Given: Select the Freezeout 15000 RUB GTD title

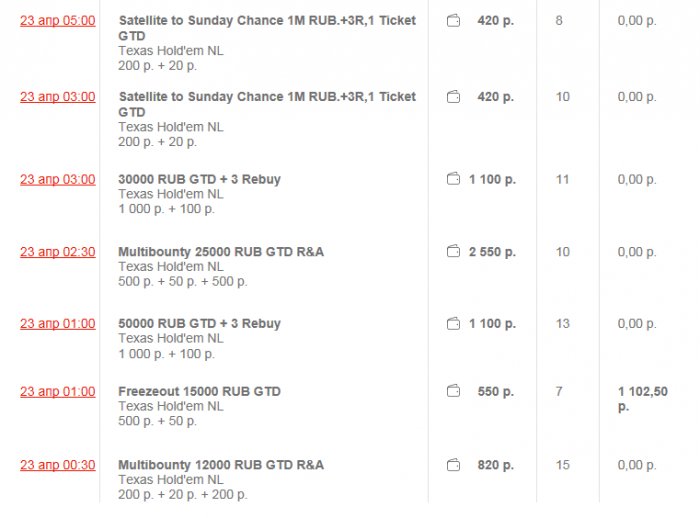Looking at the screenshot, I should point(199,392).
